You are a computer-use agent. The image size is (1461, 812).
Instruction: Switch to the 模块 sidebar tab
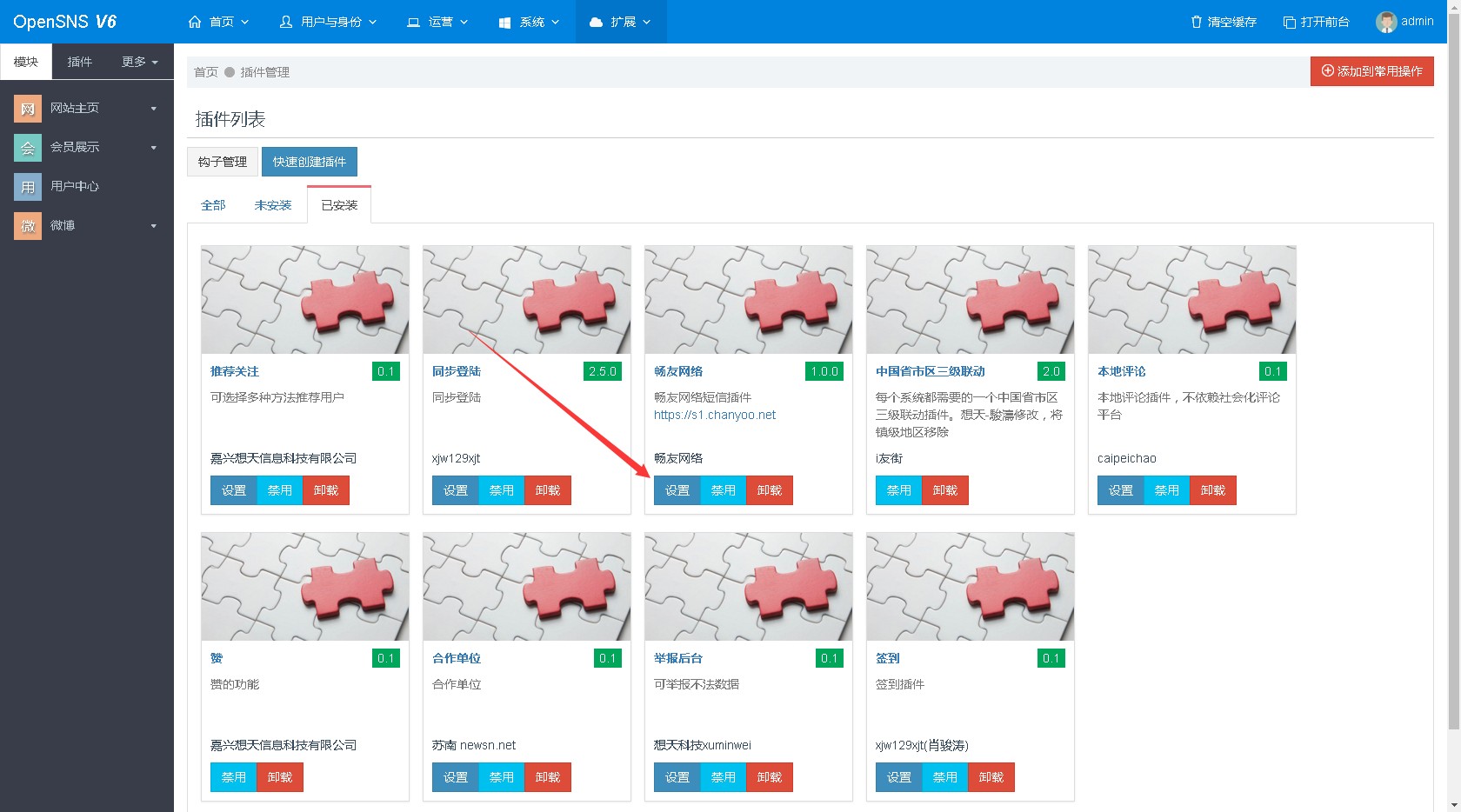[x=26, y=62]
